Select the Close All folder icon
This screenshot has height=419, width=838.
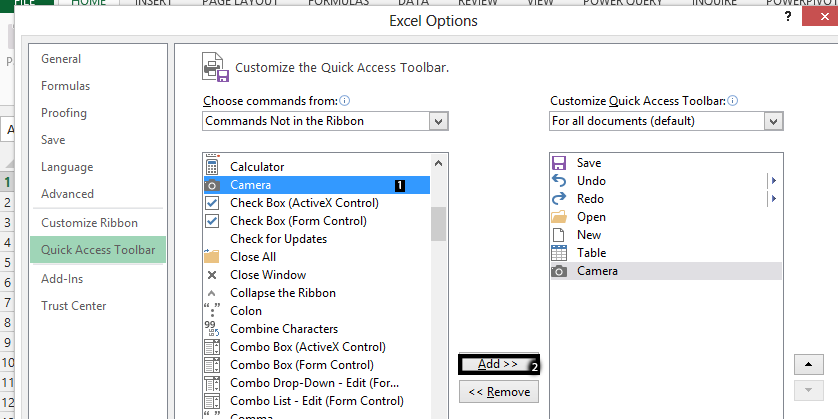point(212,257)
